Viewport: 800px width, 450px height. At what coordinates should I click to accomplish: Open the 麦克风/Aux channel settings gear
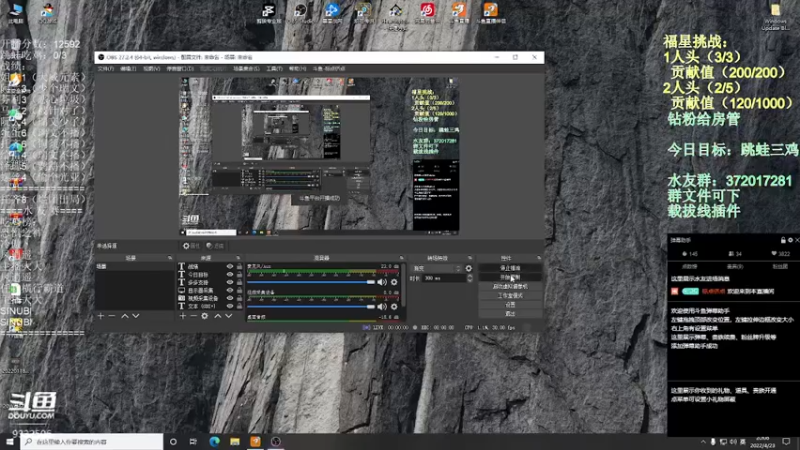[394, 282]
